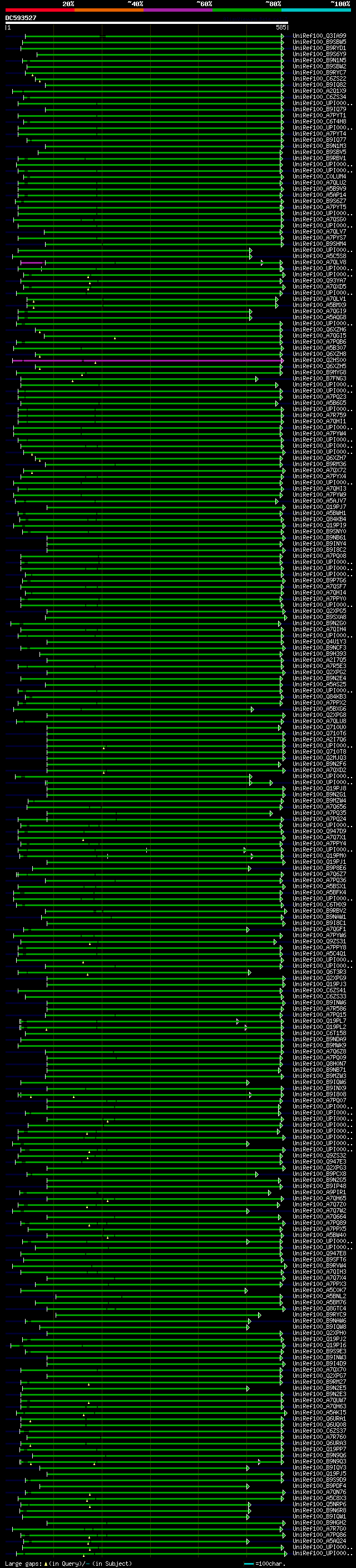
Task: Select the UniRef100_B9NB61 label
Action: tap(319, 537)
